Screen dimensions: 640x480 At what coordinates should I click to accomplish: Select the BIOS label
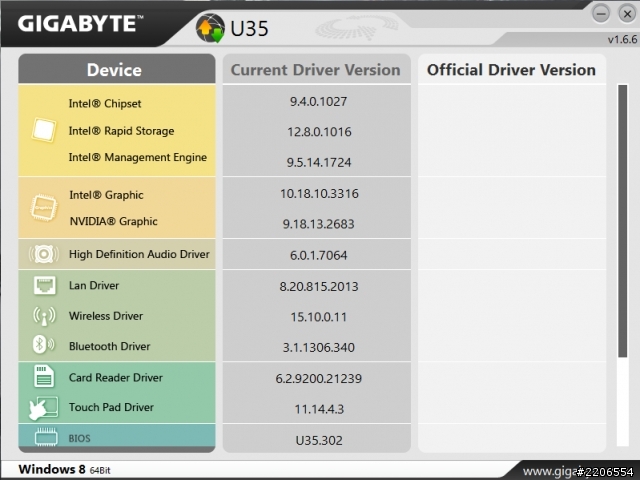[x=80, y=439]
